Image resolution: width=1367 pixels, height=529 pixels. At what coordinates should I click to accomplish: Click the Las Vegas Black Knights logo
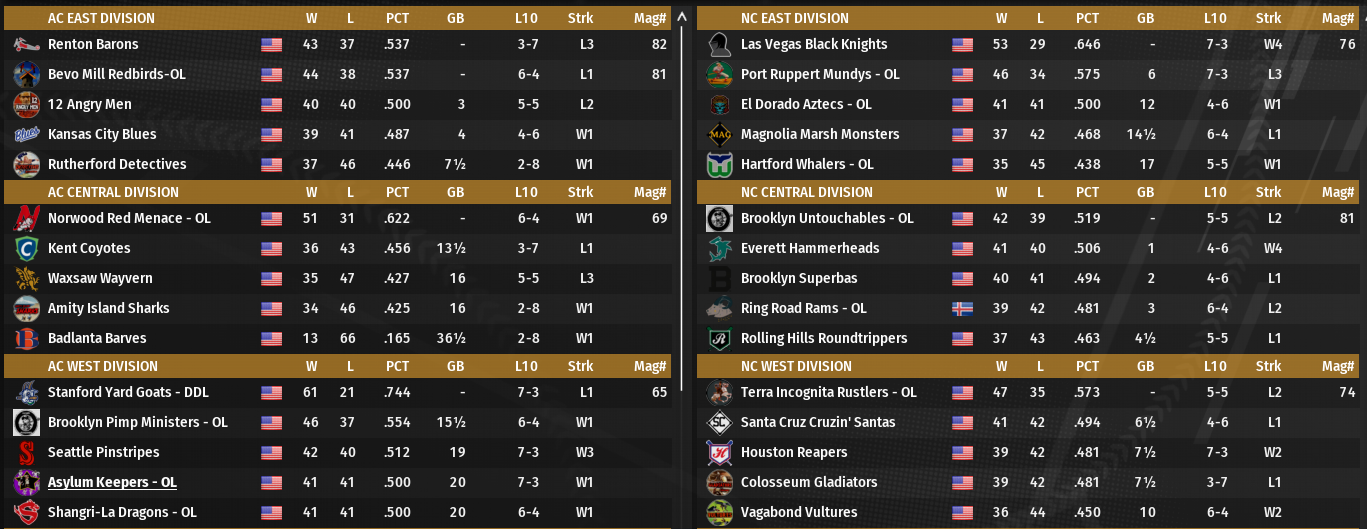719,44
